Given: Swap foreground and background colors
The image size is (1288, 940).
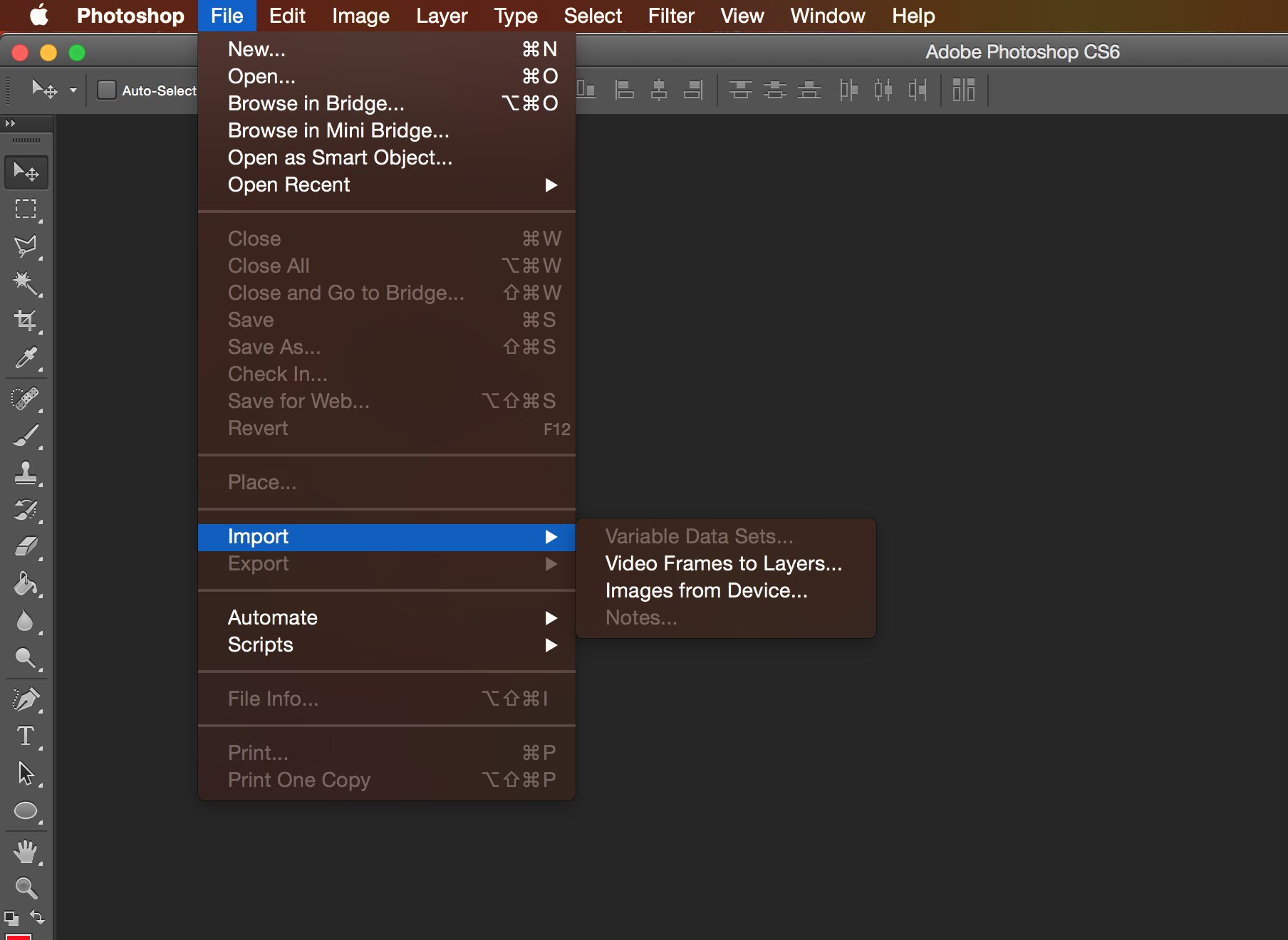Looking at the screenshot, I should (38, 916).
